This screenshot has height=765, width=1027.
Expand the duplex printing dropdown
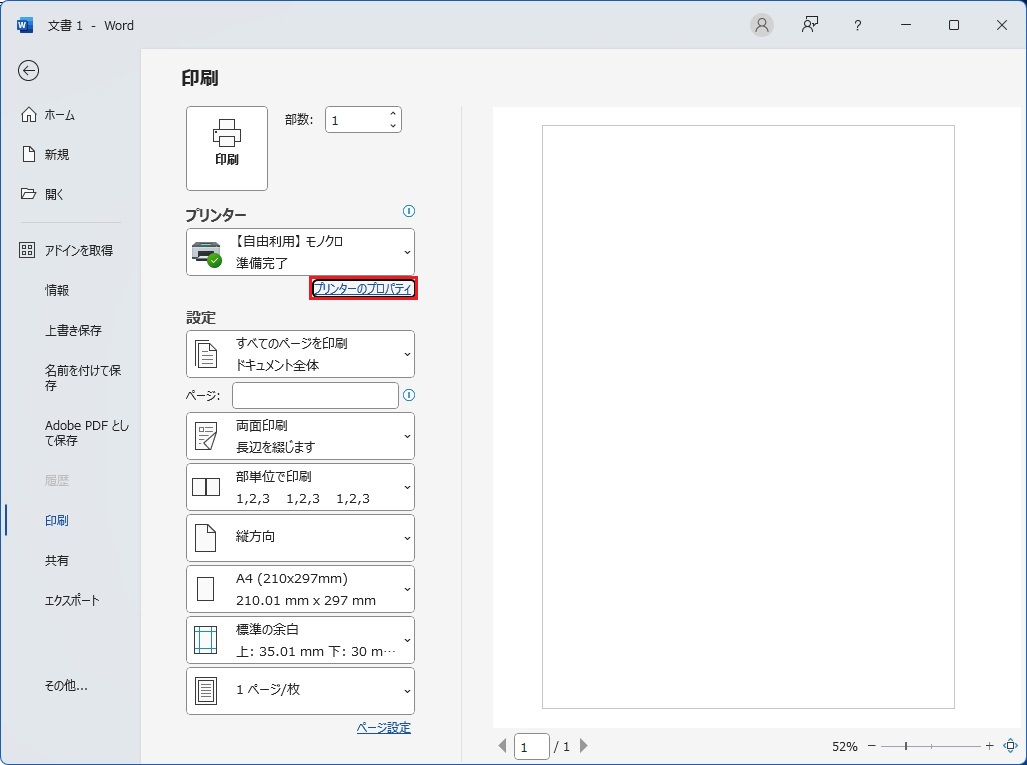(x=300, y=436)
